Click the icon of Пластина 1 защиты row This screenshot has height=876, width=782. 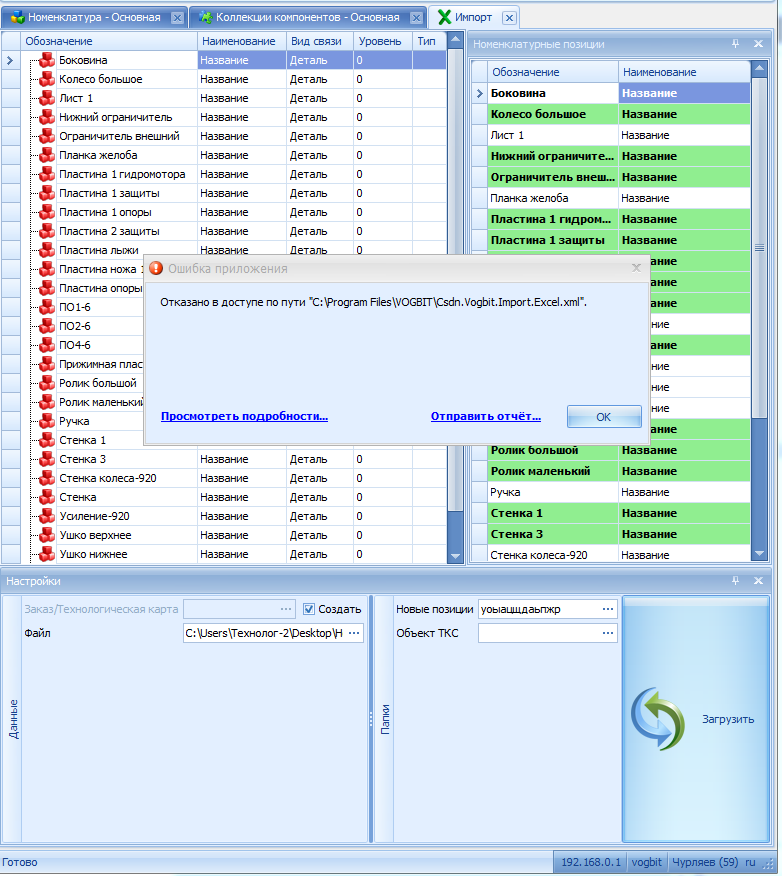tap(47, 193)
